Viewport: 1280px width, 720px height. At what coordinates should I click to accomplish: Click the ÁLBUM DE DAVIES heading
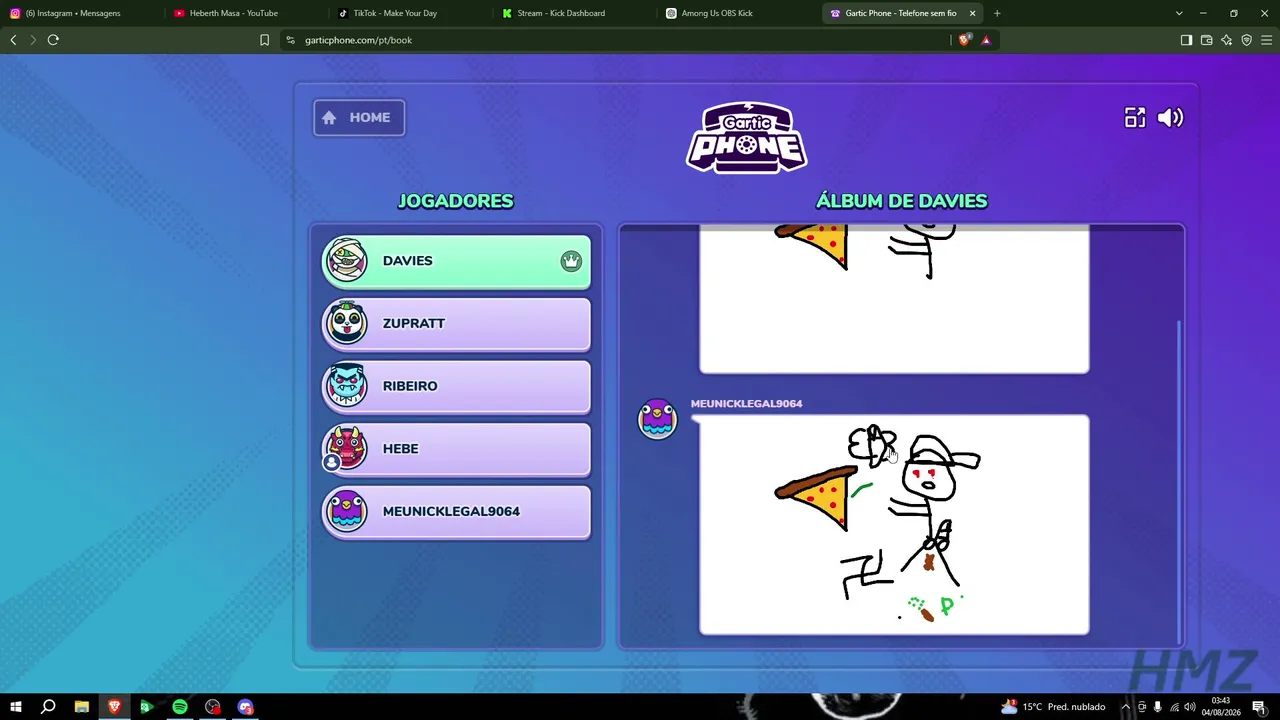coord(902,201)
